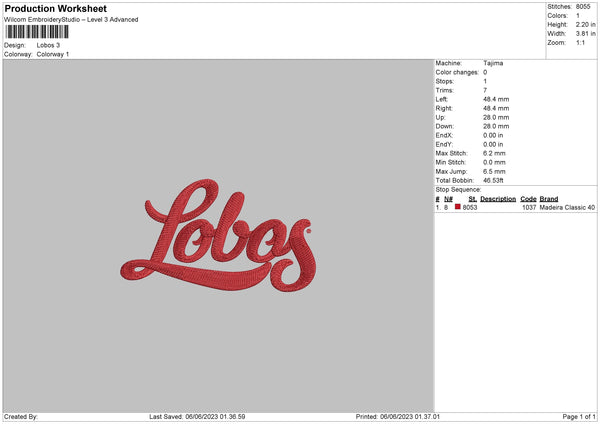The height and width of the screenshot is (424, 600).
Task: Click the Stitches value 8055
Action: 583,7
